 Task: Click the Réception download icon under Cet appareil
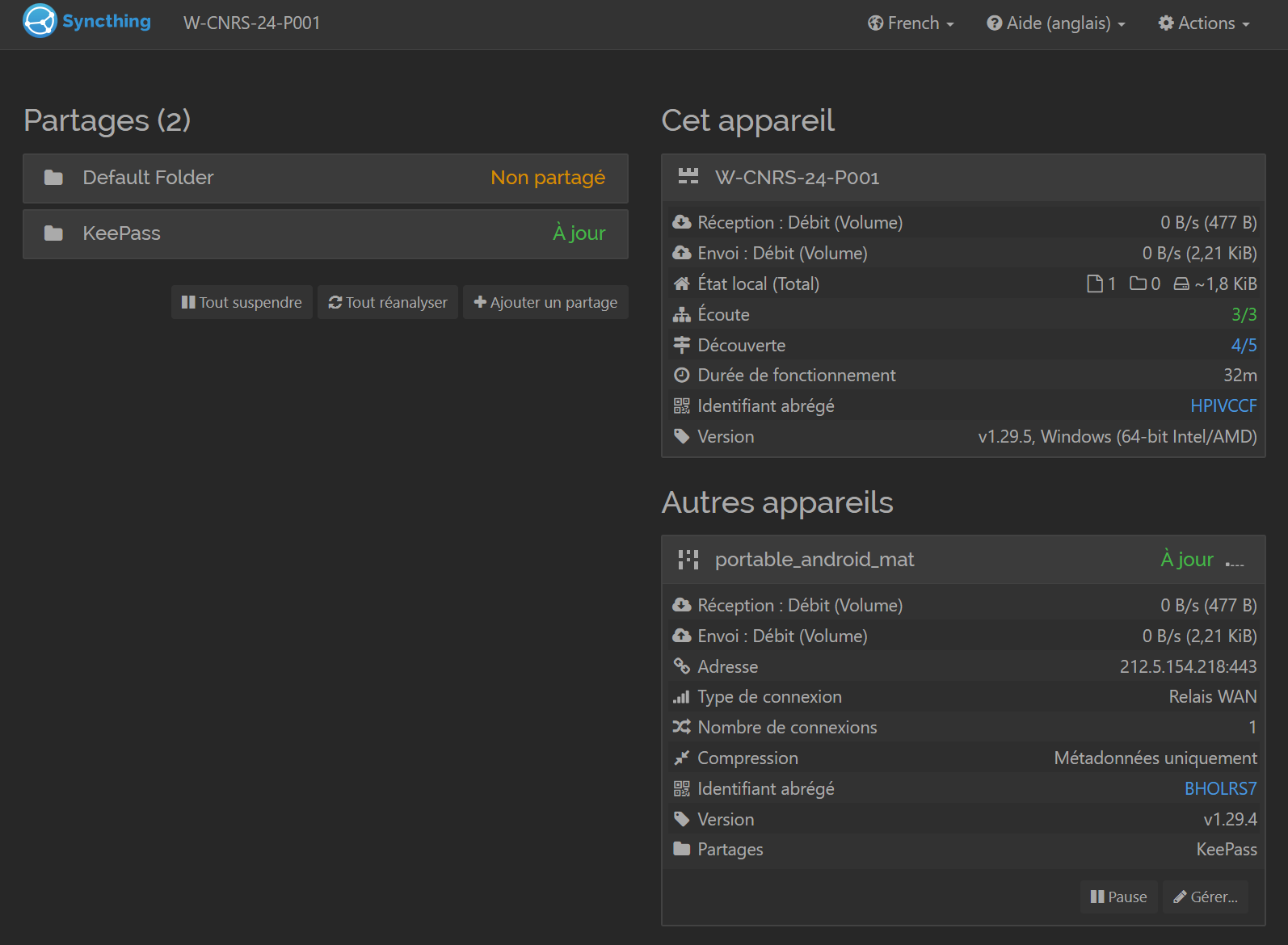pyautogui.click(x=682, y=222)
